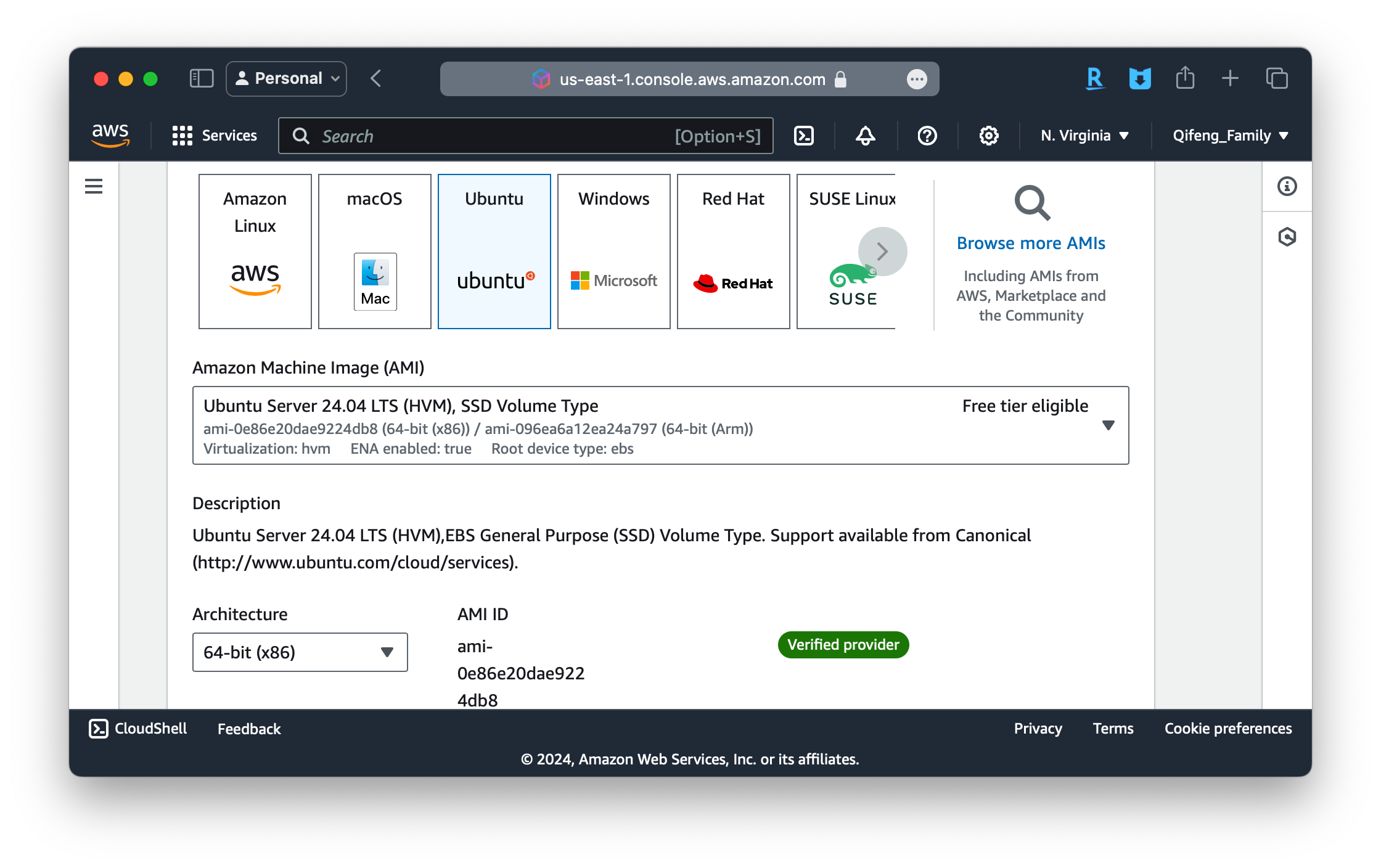This screenshot has width=1381, height=868.
Task: Open the hexagon tools panel icon
Action: coord(1287,237)
